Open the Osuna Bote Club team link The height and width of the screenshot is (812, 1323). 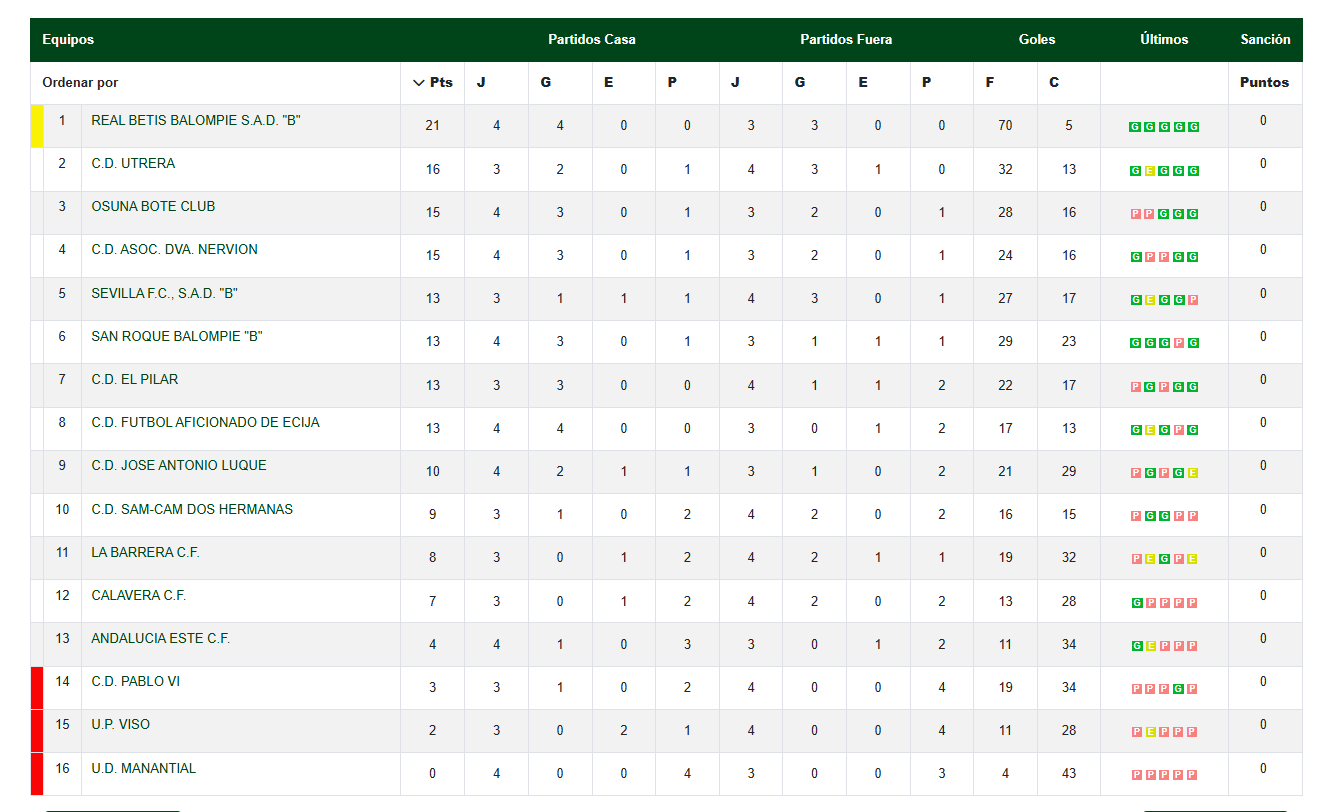click(153, 206)
